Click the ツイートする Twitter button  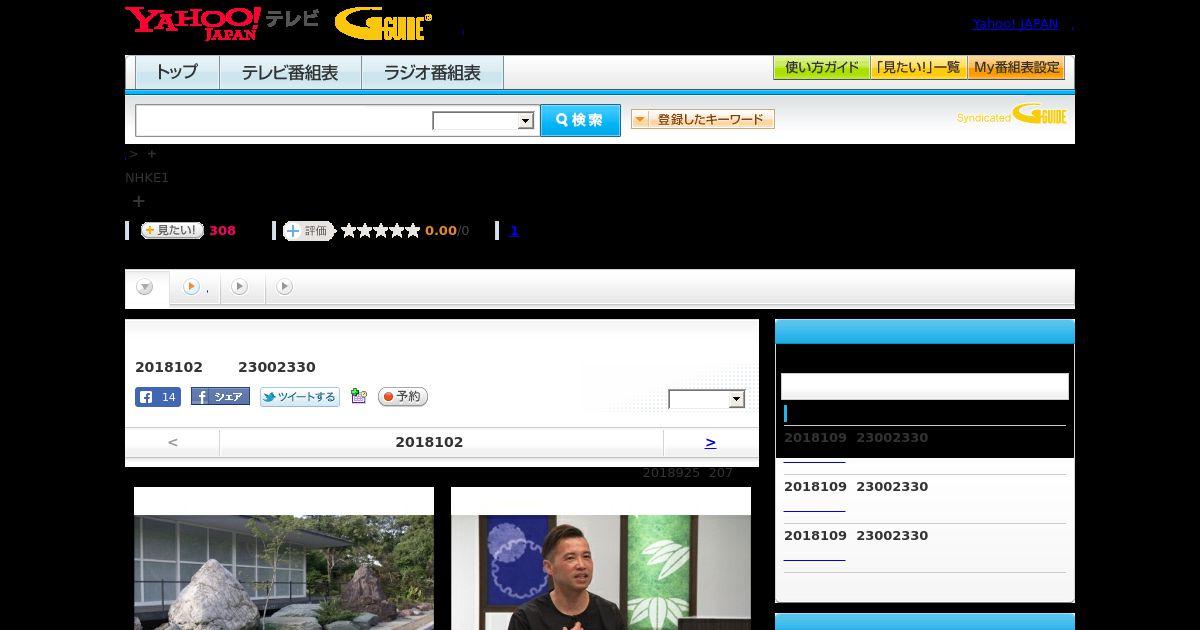click(x=300, y=397)
